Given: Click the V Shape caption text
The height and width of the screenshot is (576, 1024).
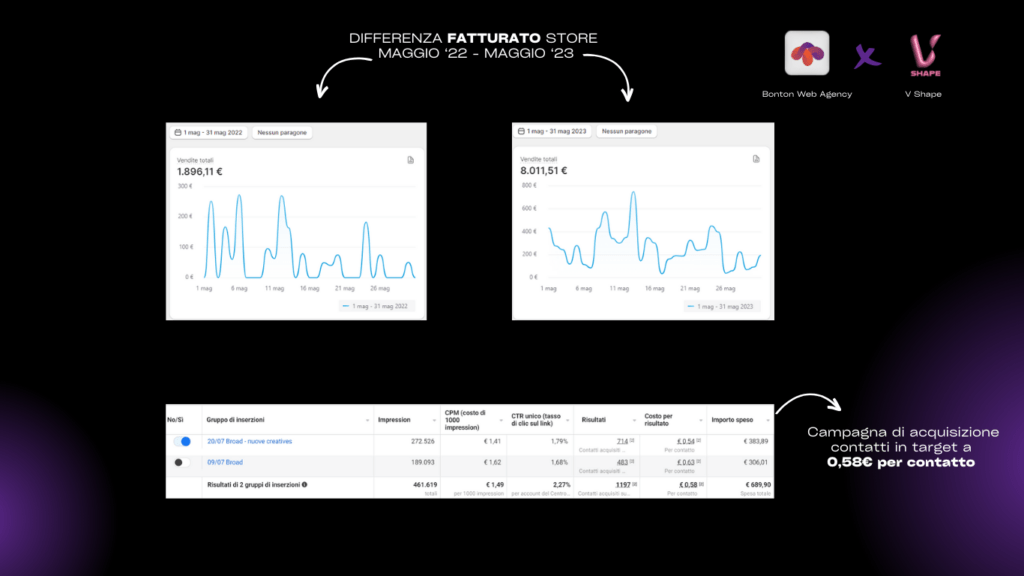Looking at the screenshot, I should pos(923,94).
